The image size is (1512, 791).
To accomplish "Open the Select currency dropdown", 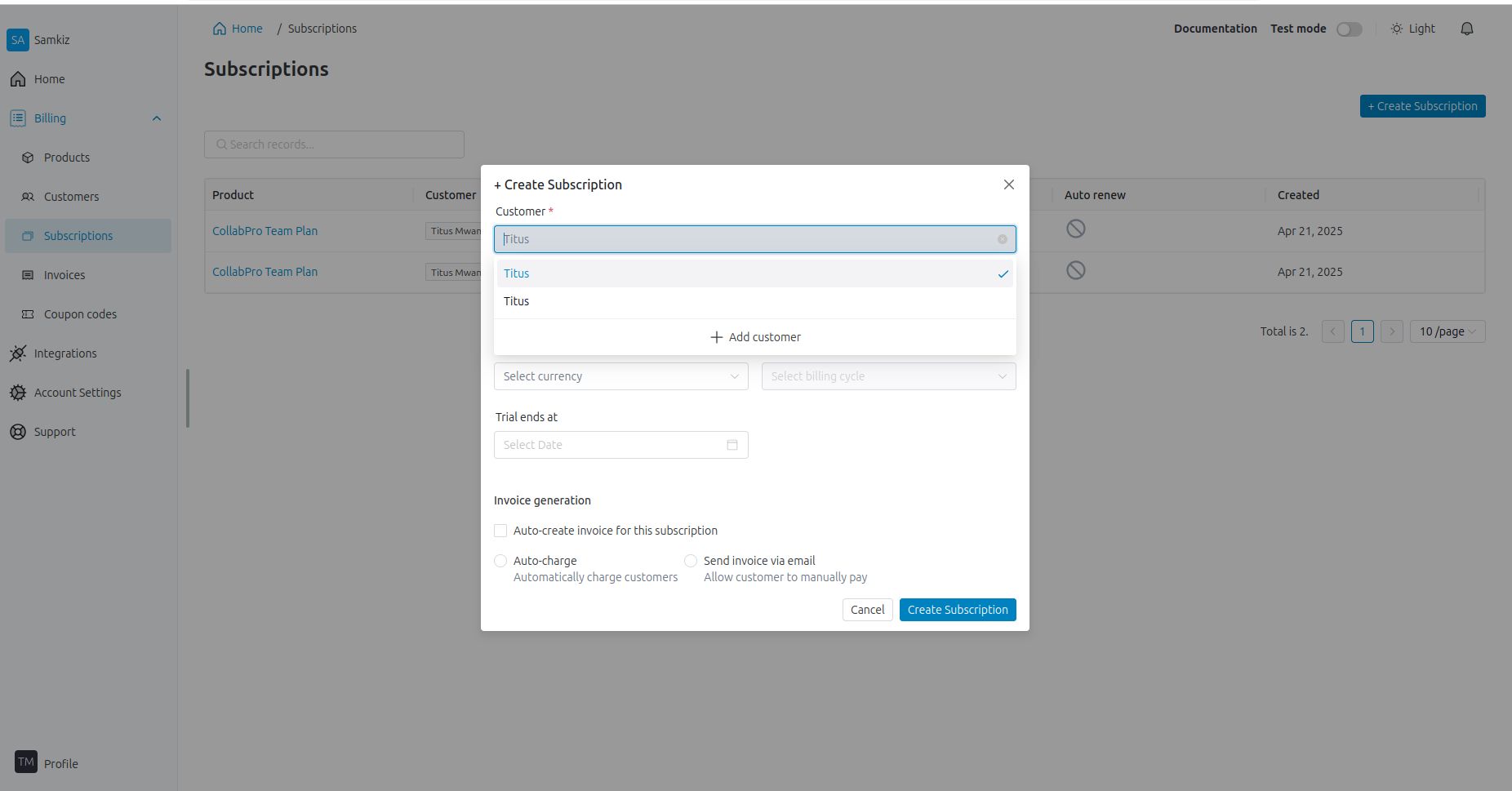I will coord(620,376).
